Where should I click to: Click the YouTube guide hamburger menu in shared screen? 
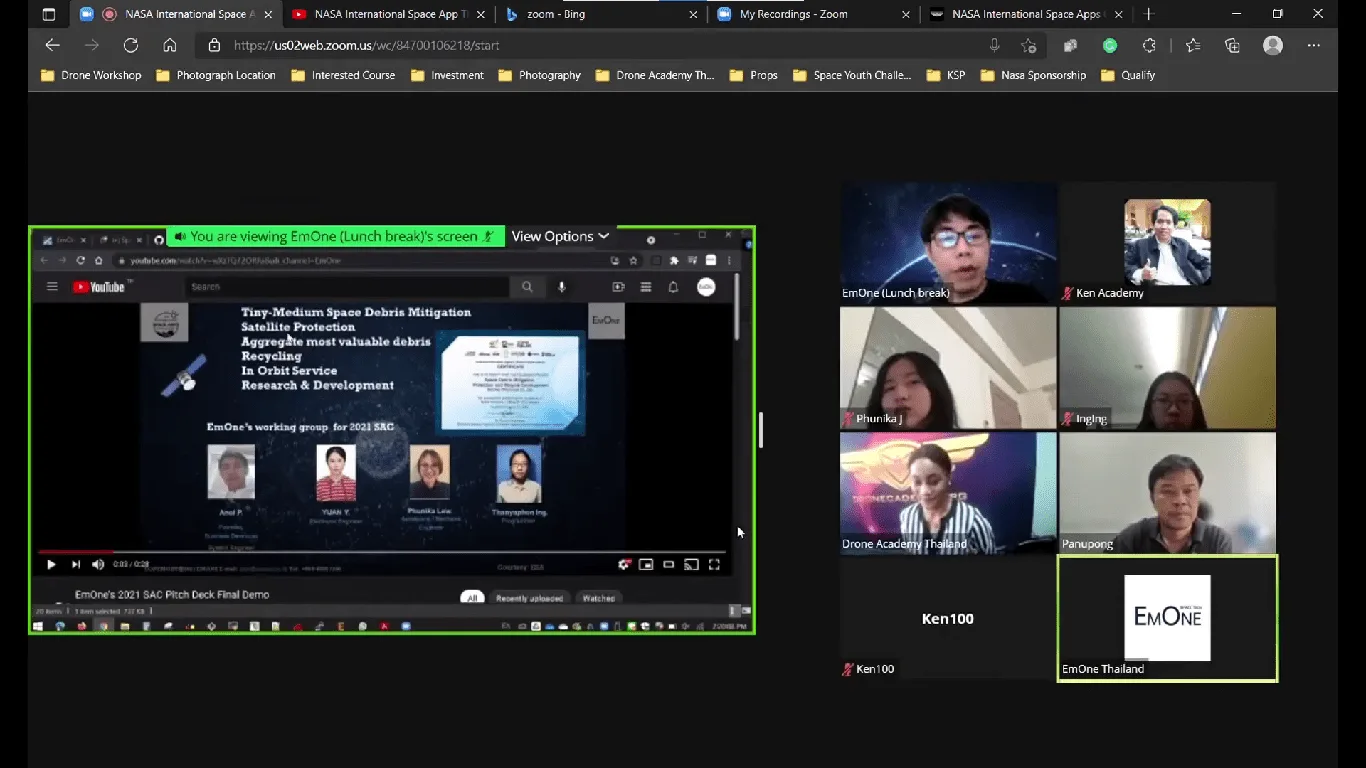tap(52, 287)
